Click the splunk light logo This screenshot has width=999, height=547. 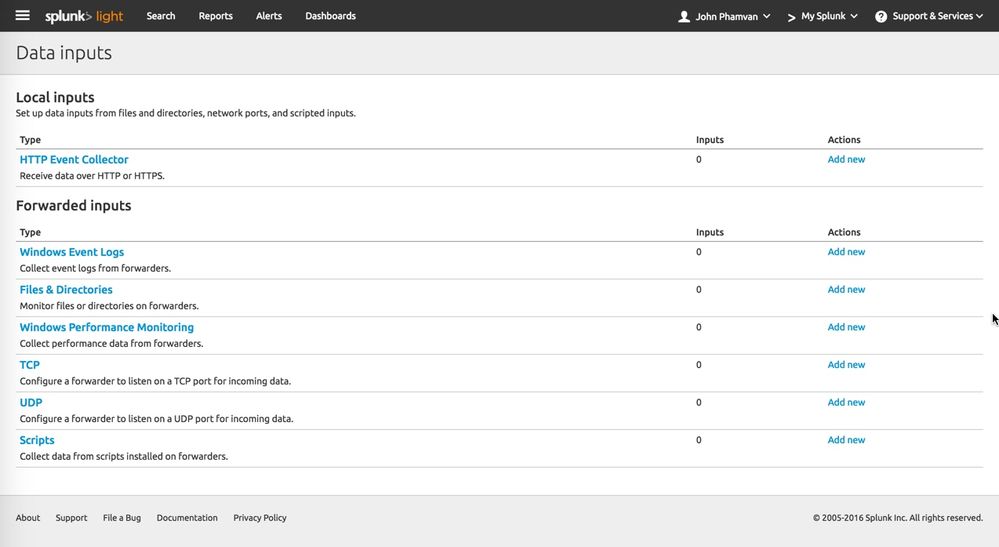point(84,16)
